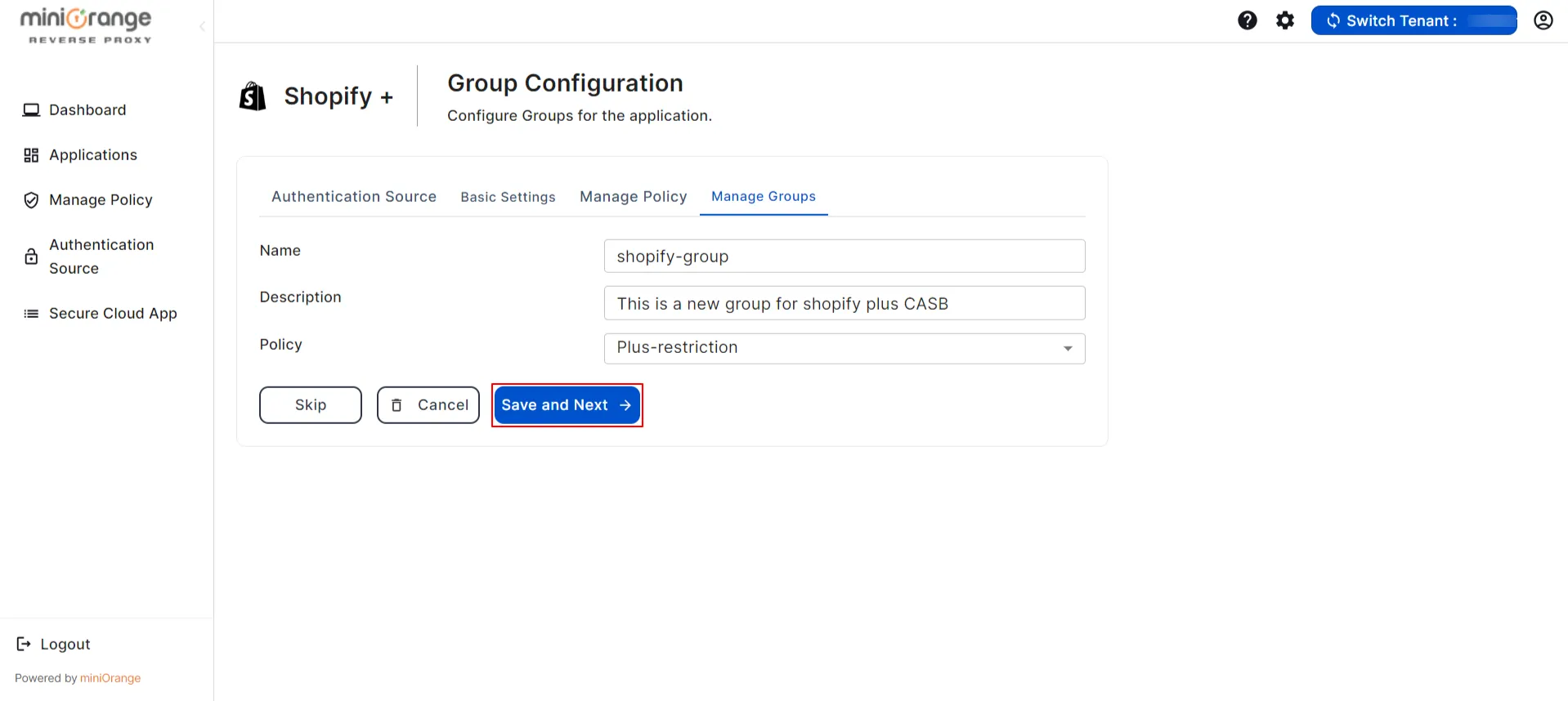Click the Secure Cloud App list icon

click(x=31, y=314)
